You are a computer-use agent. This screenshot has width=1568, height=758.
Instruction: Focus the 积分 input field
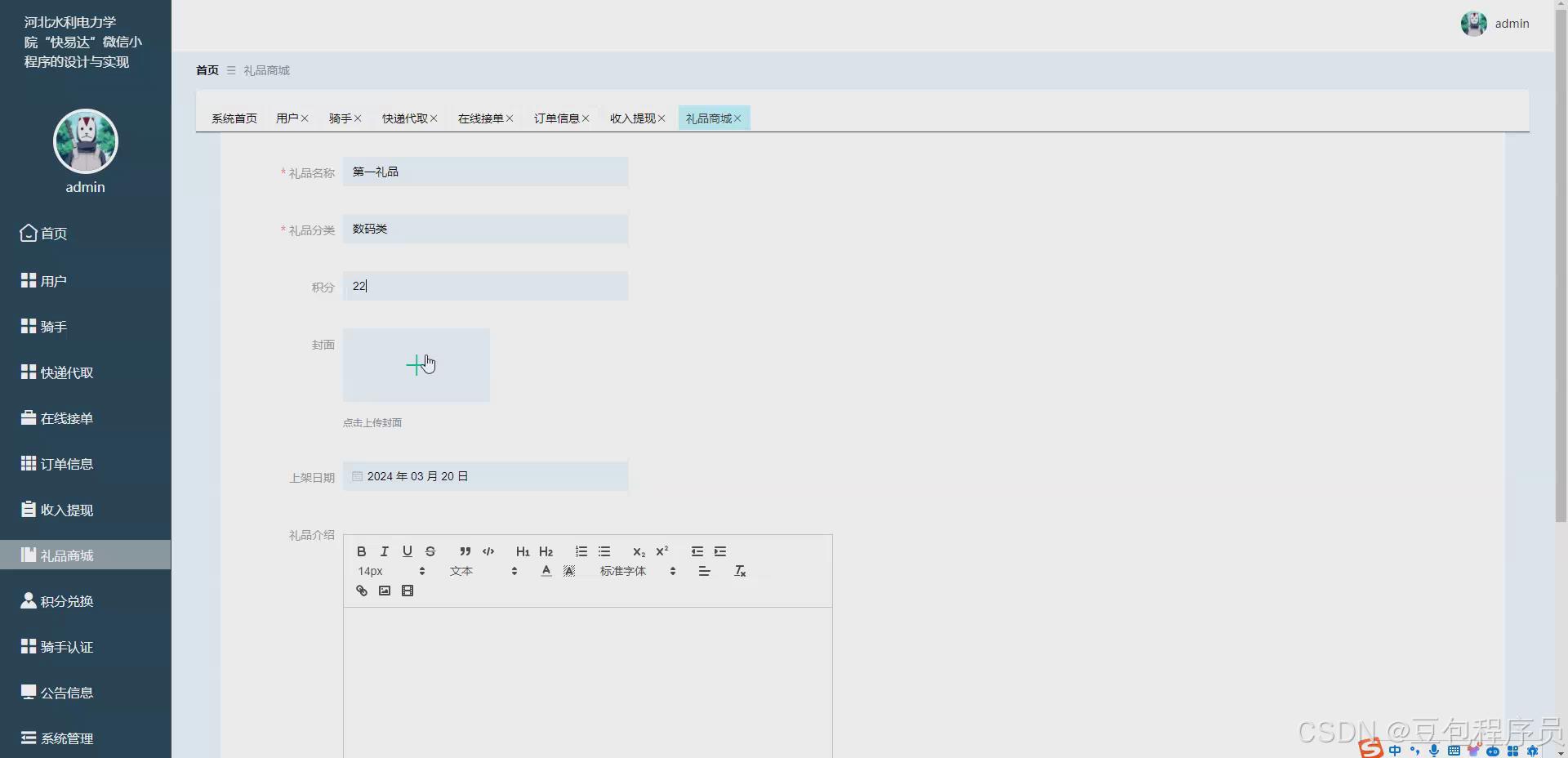[485, 286]
